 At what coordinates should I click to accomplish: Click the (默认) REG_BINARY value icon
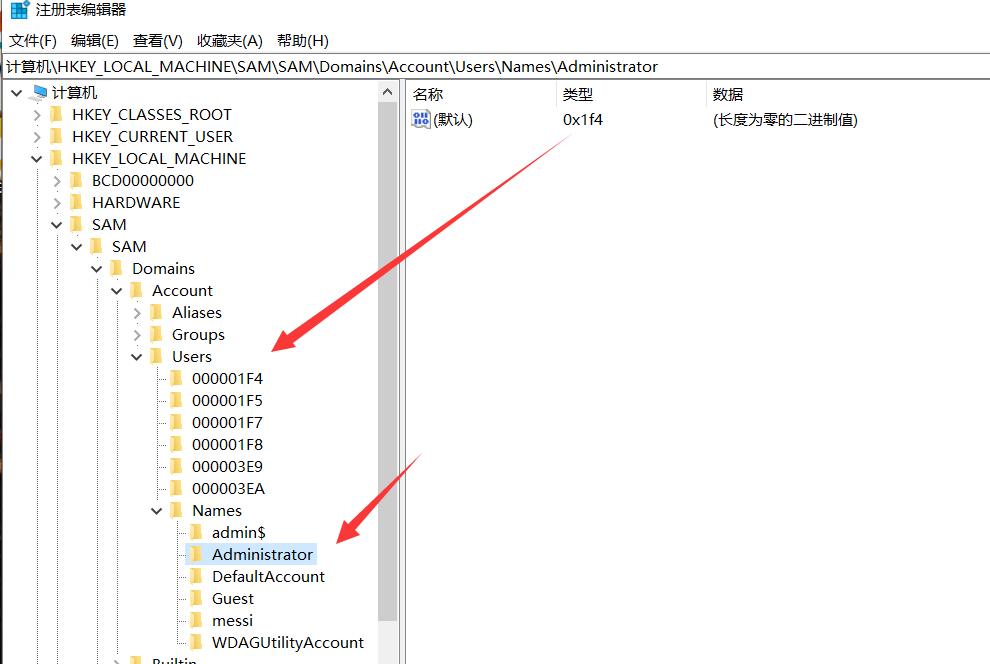[x=420, y=119]
